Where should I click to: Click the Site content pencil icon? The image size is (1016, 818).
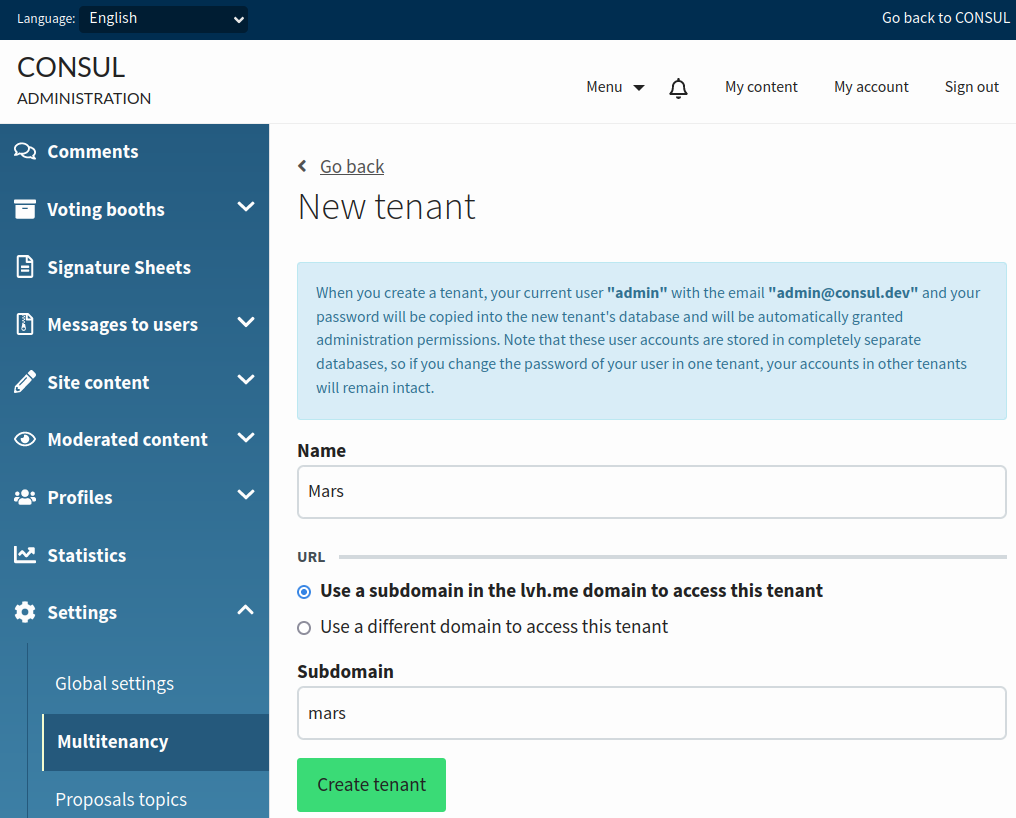click(23, 381)
